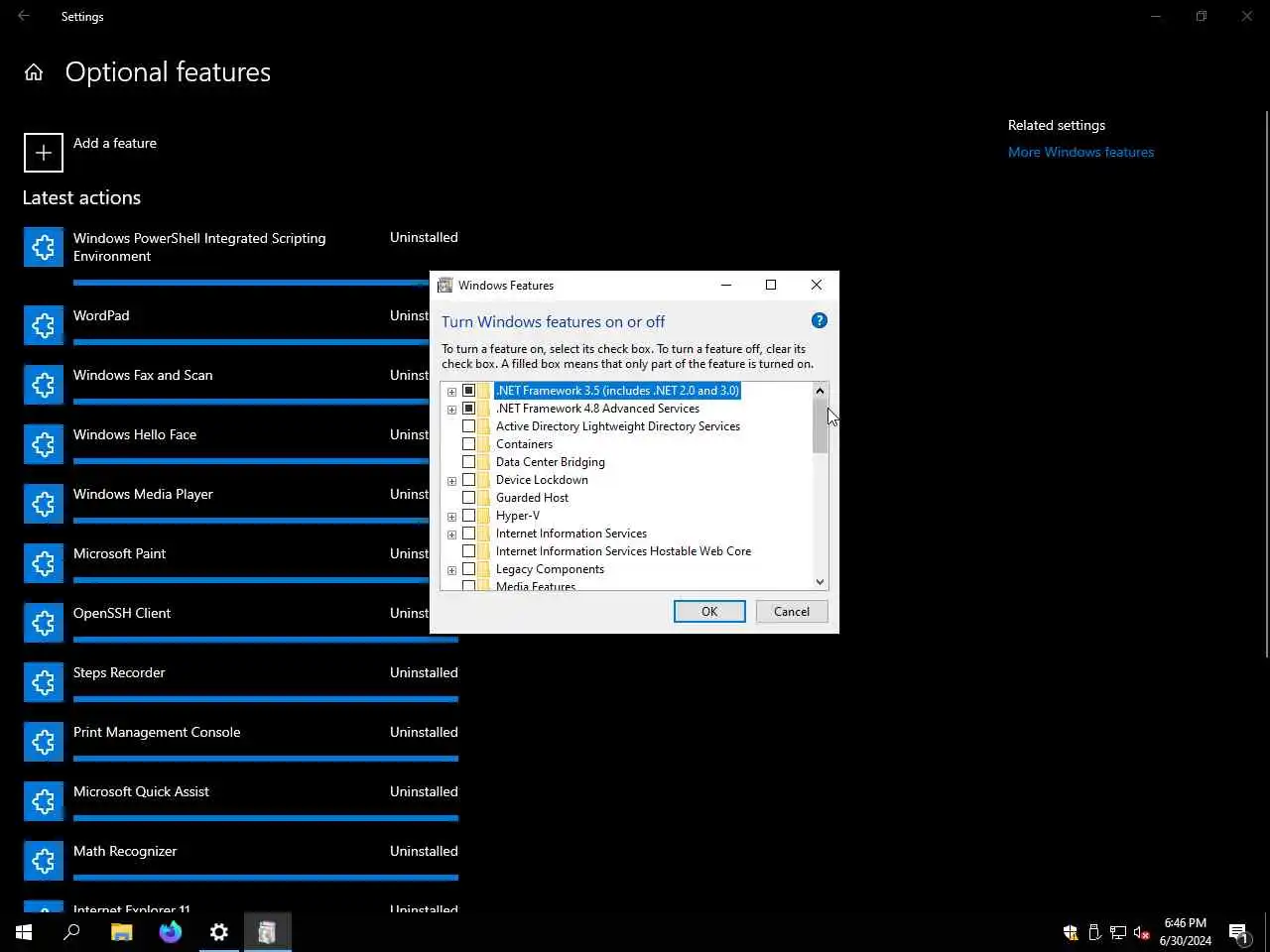Expand the Legacy Components node
The width and height of the screenshot is (1270, 952).
[x=451, y=570]
